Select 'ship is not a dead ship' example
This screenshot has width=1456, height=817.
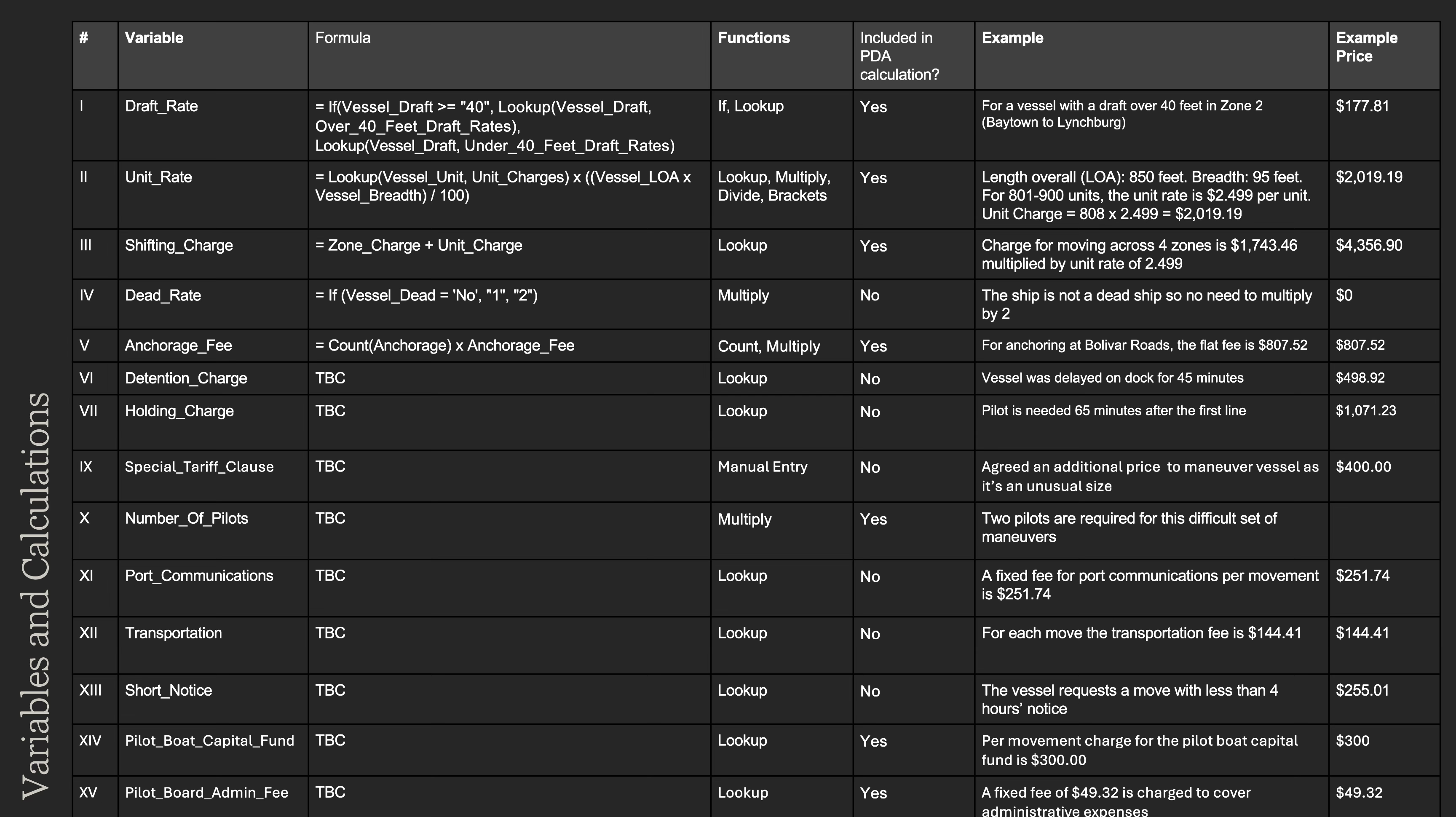click(1147, 304)
